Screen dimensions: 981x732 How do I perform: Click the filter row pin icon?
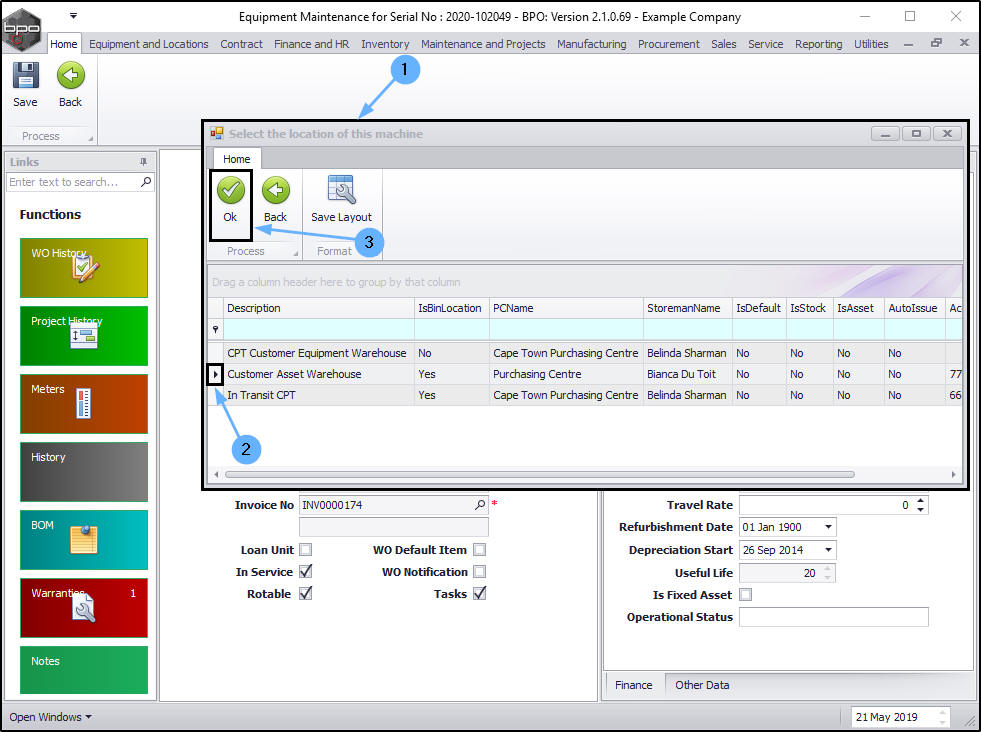215,329
